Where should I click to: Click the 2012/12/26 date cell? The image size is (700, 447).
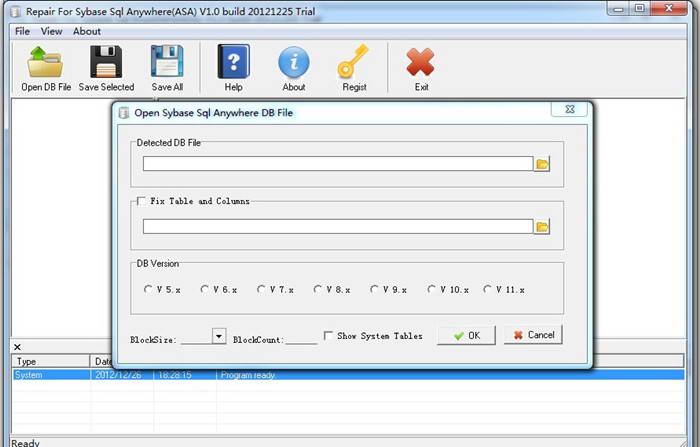[118, 375]
